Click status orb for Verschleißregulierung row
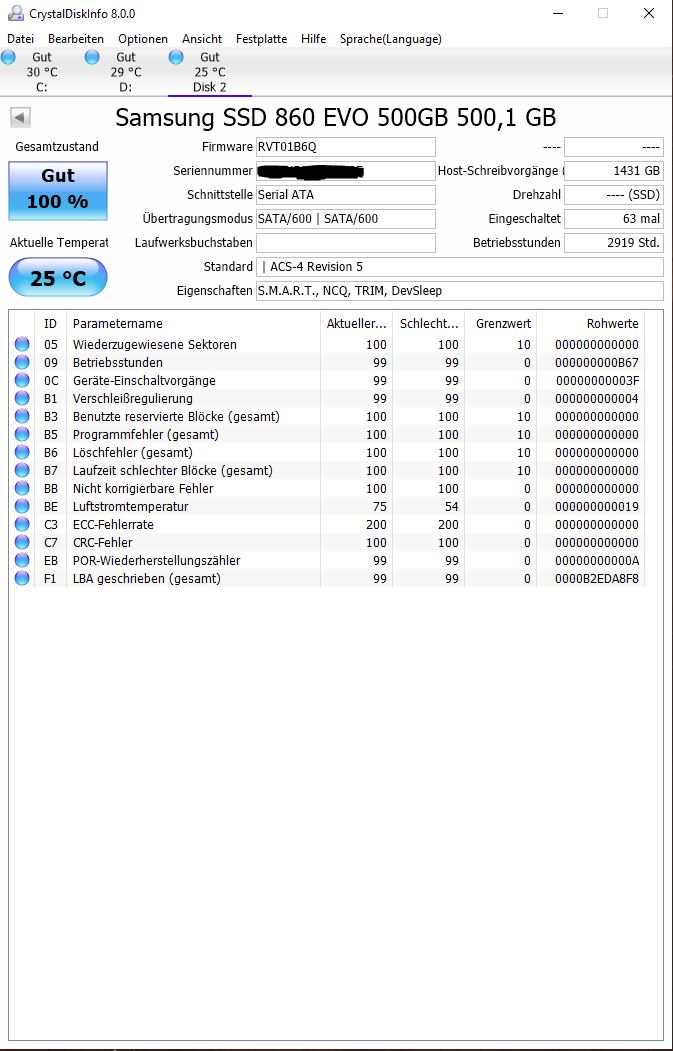Image resolution: width=673 pixels, height=1051 pixels. click(22, 399)
